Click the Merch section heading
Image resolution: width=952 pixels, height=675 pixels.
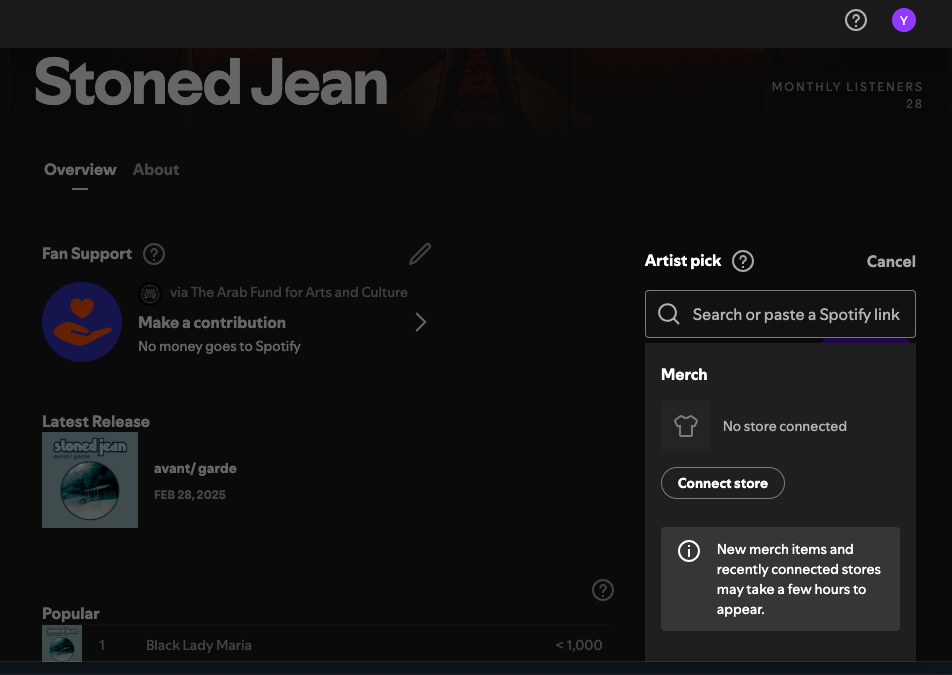point(684,375)
